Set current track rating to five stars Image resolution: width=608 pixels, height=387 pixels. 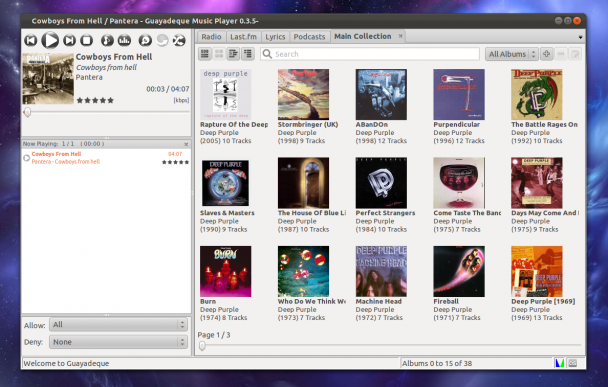point(111,100)
